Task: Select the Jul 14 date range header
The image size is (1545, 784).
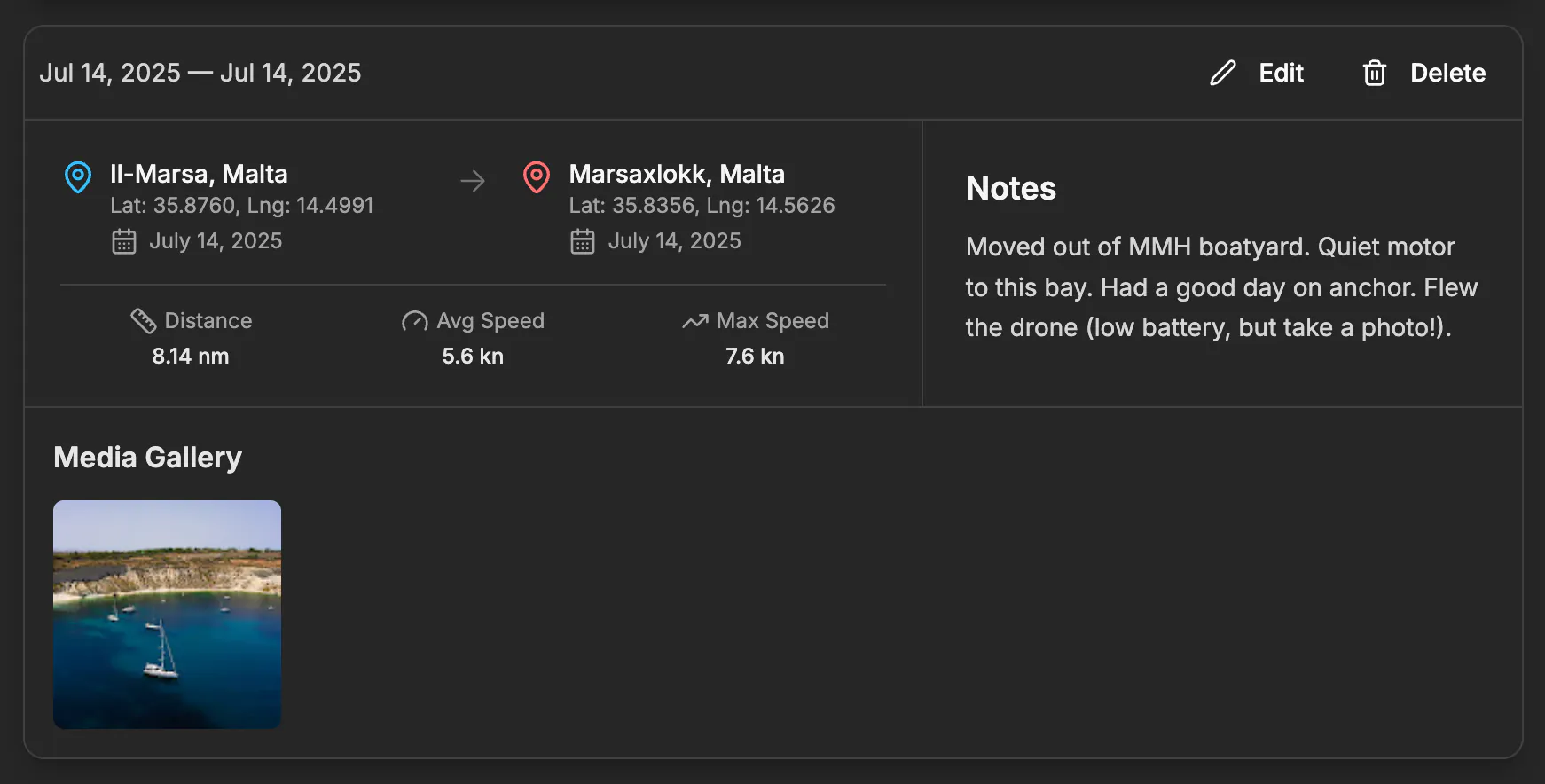Action: pyautogui.click(x=202, y=73)
